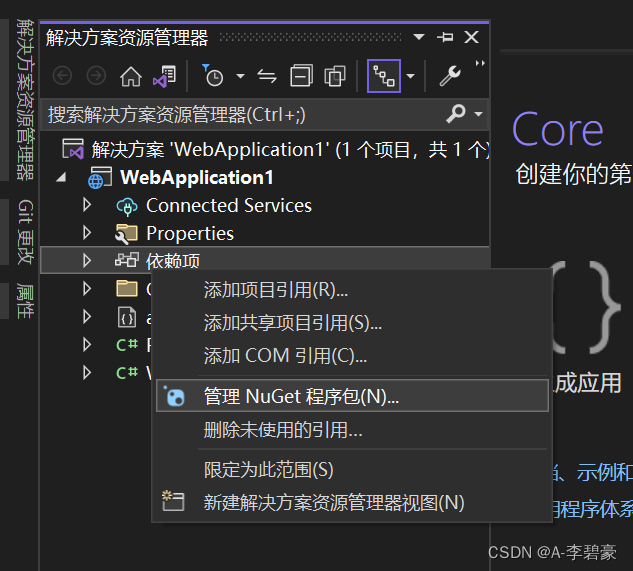
Task: Collapse the WebApplication1 project node
Action: (61, 177)
